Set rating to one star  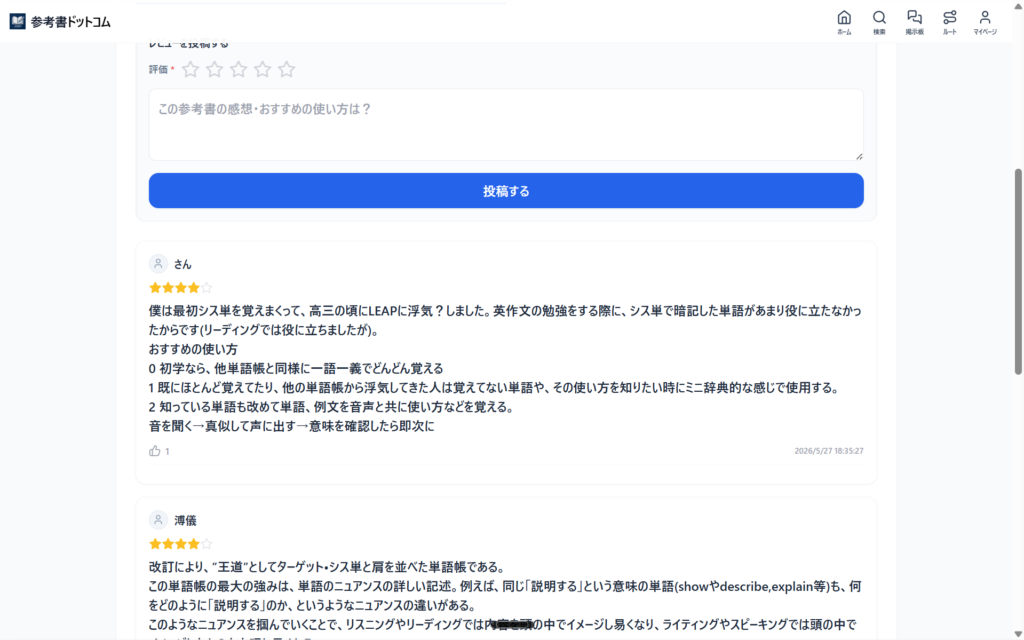pos(191,69)
